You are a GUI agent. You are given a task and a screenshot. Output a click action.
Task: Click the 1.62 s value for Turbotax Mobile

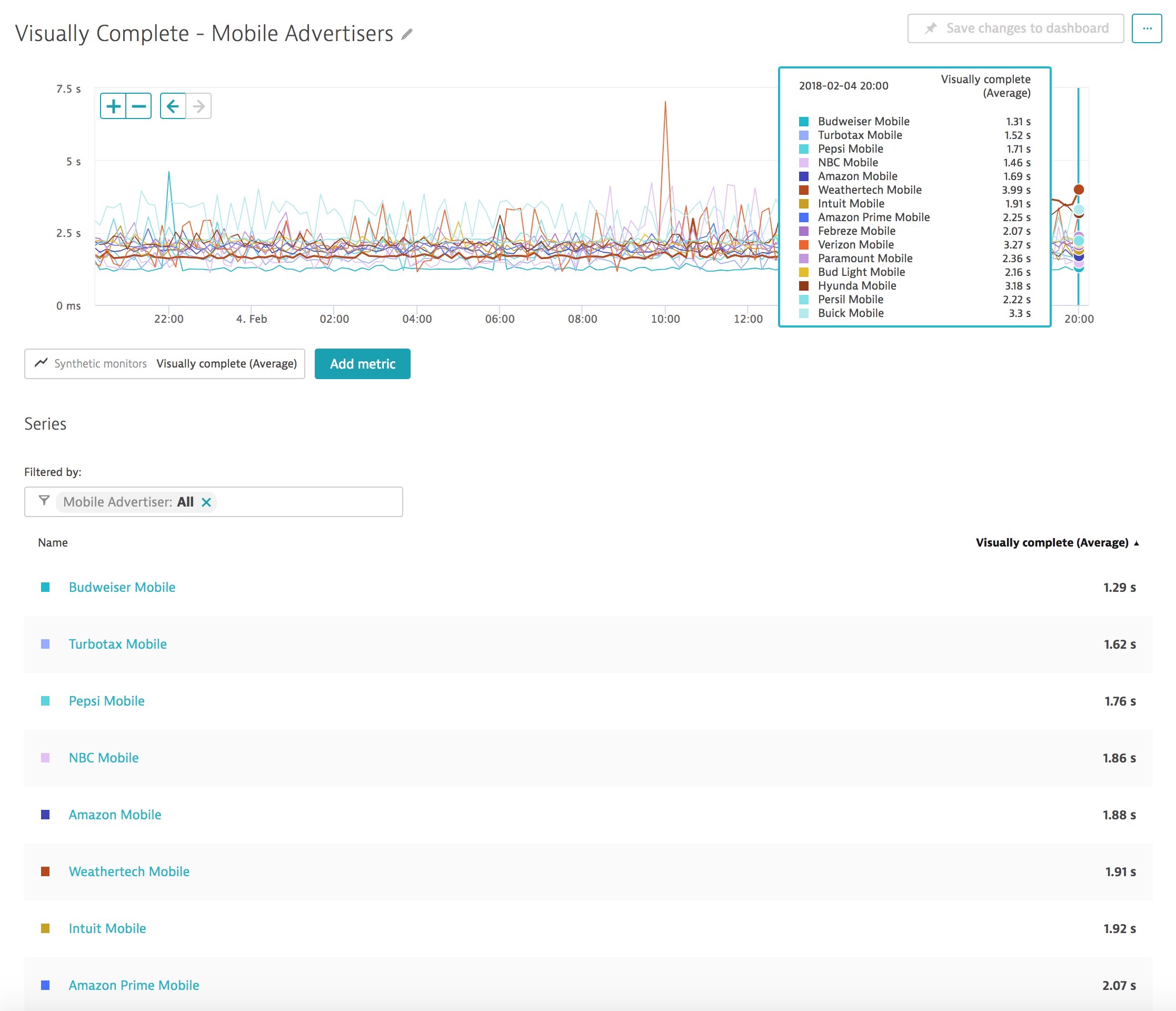(x=1119, y=644)
